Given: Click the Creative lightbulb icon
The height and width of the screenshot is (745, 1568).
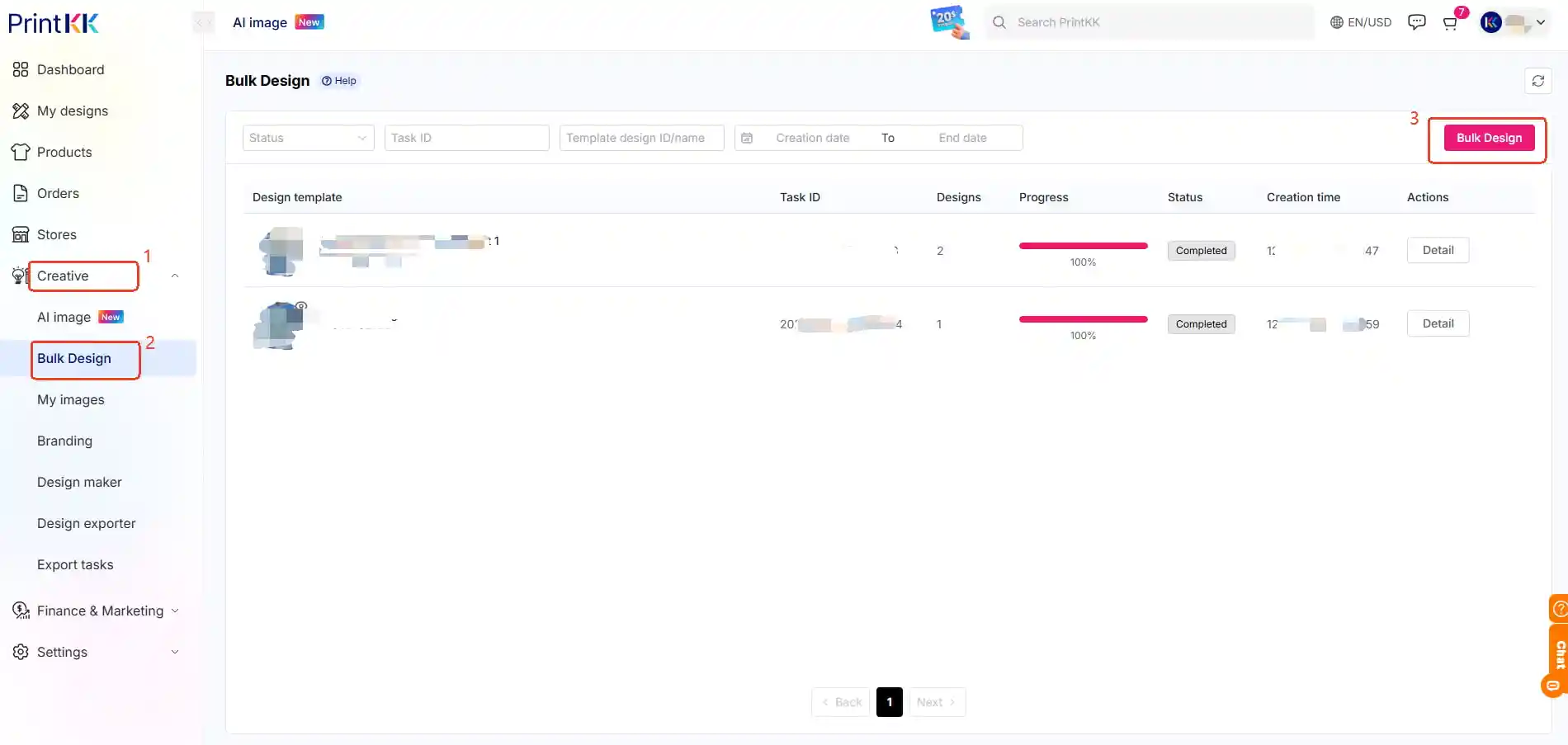Looking at the screenshot, I should [x=18, y=276].
